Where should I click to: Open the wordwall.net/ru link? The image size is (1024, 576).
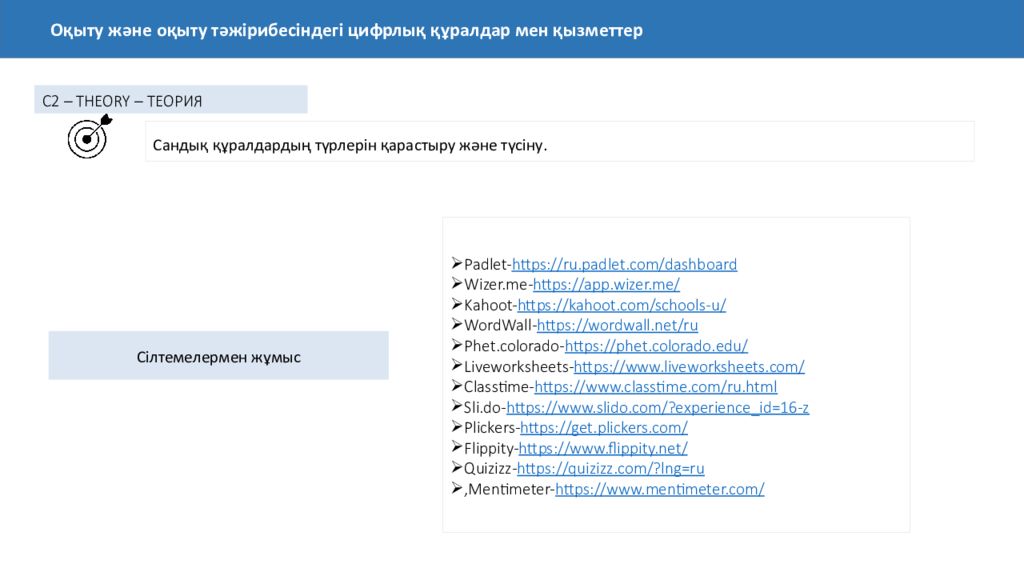(617, 325)
